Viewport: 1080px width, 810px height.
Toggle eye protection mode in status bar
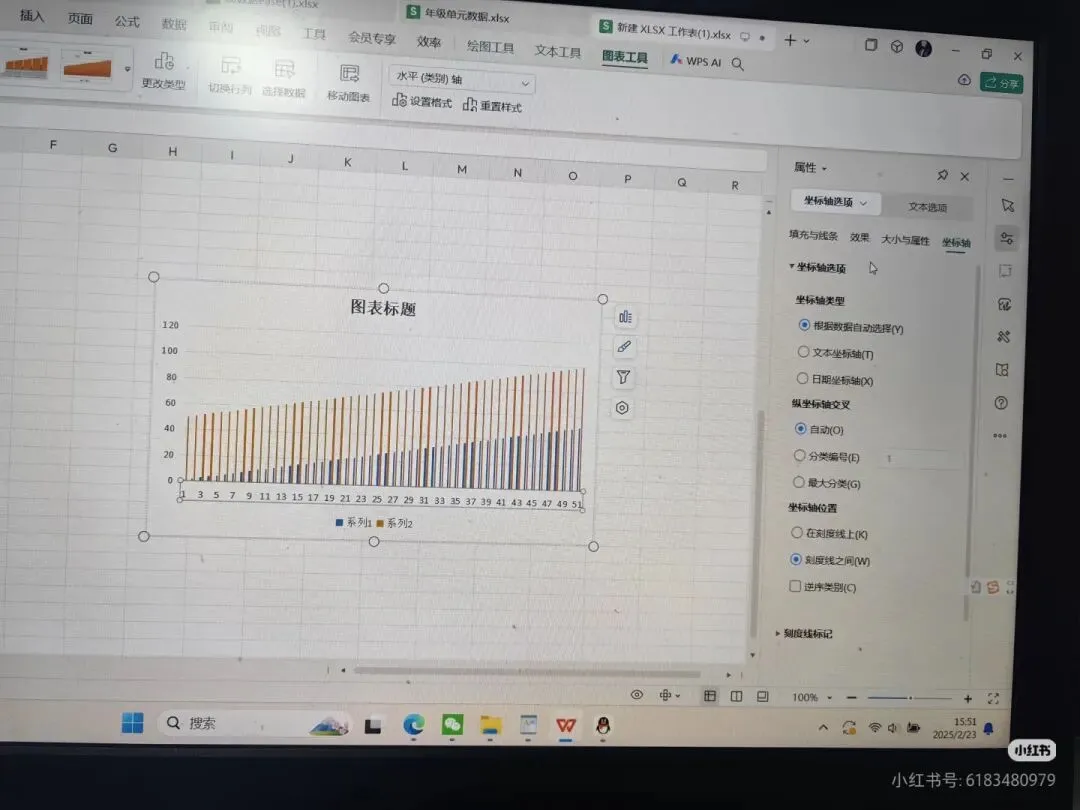[x=637, y=695]
